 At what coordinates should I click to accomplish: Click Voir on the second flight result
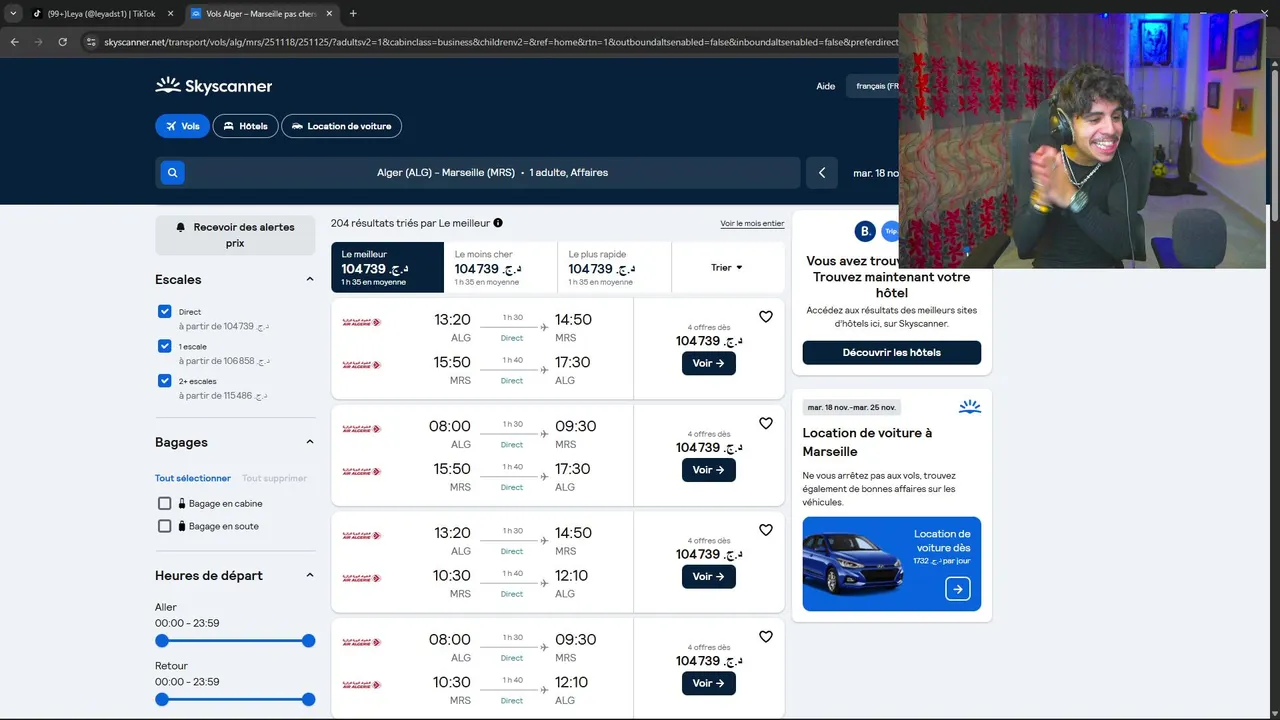[708, 470]
